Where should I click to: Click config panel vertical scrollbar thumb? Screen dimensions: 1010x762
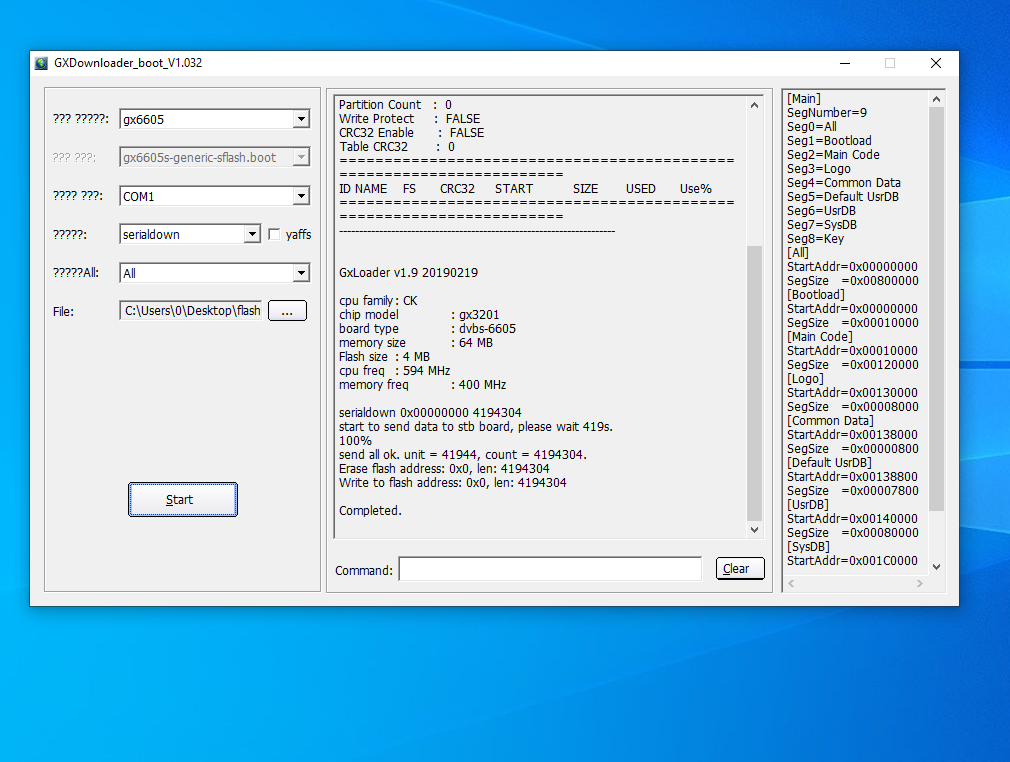click(937, 309)
